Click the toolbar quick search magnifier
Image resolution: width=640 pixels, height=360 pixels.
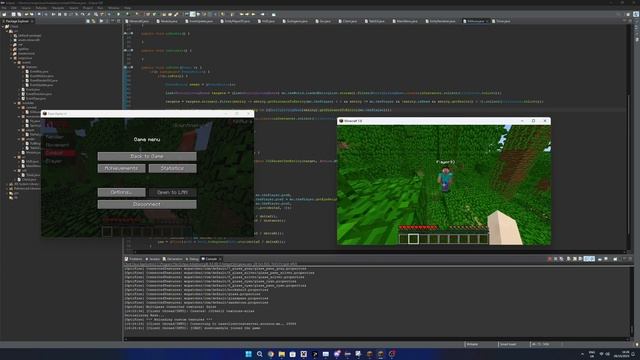[618, 14]
